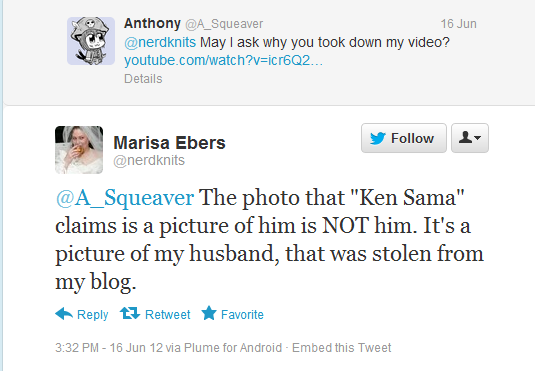The width and height of the screenshot is (535, 371).
Task: Follow Marisa Ebers
Action: [x=404, y=138]
